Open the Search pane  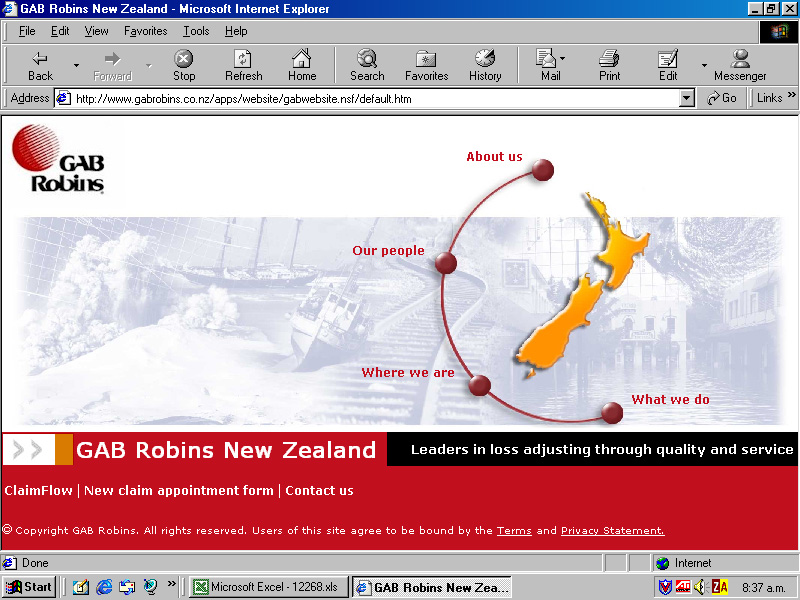(367, 65)
